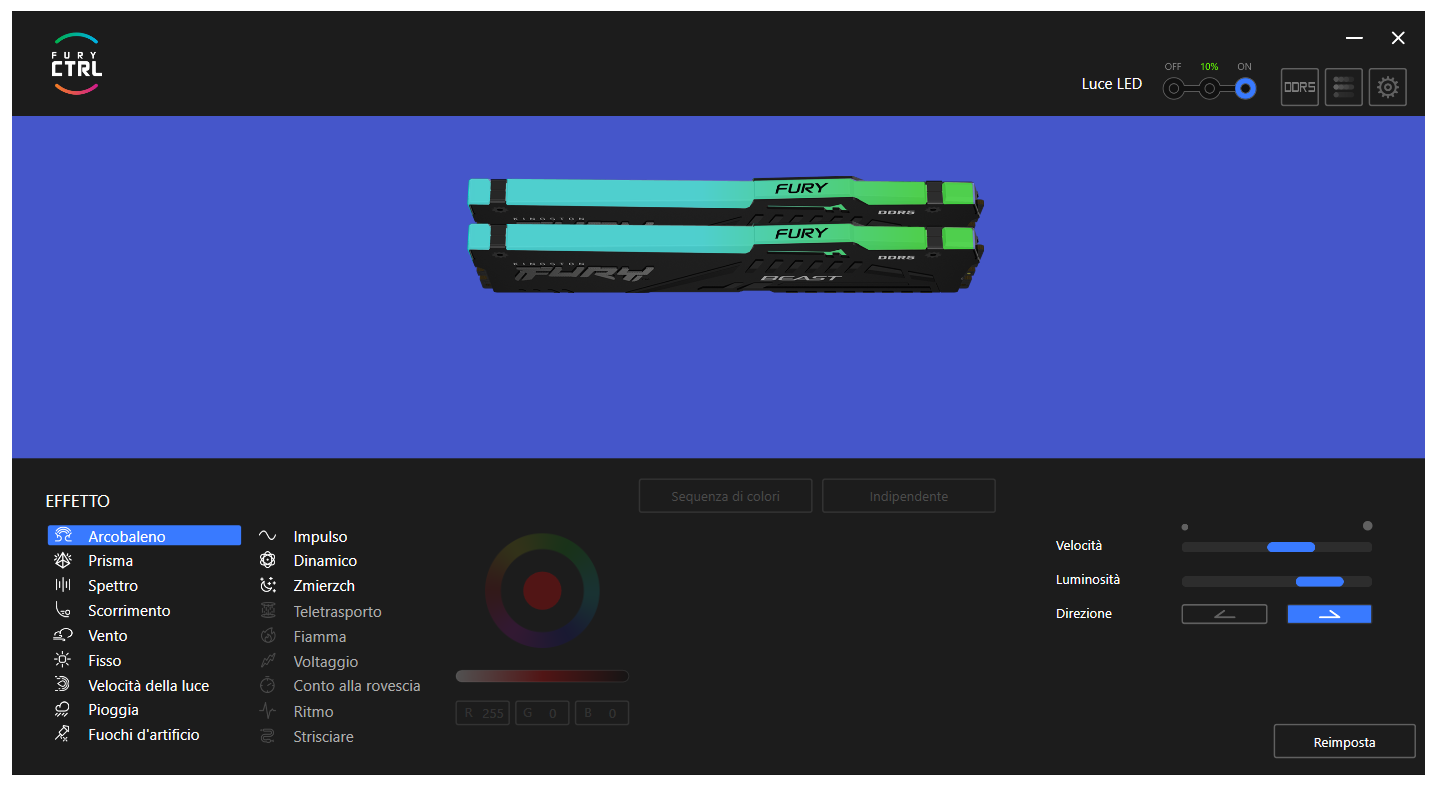Click the lower RAM module image
This screenshot has height=786, width=1434.
pos(724,258)
